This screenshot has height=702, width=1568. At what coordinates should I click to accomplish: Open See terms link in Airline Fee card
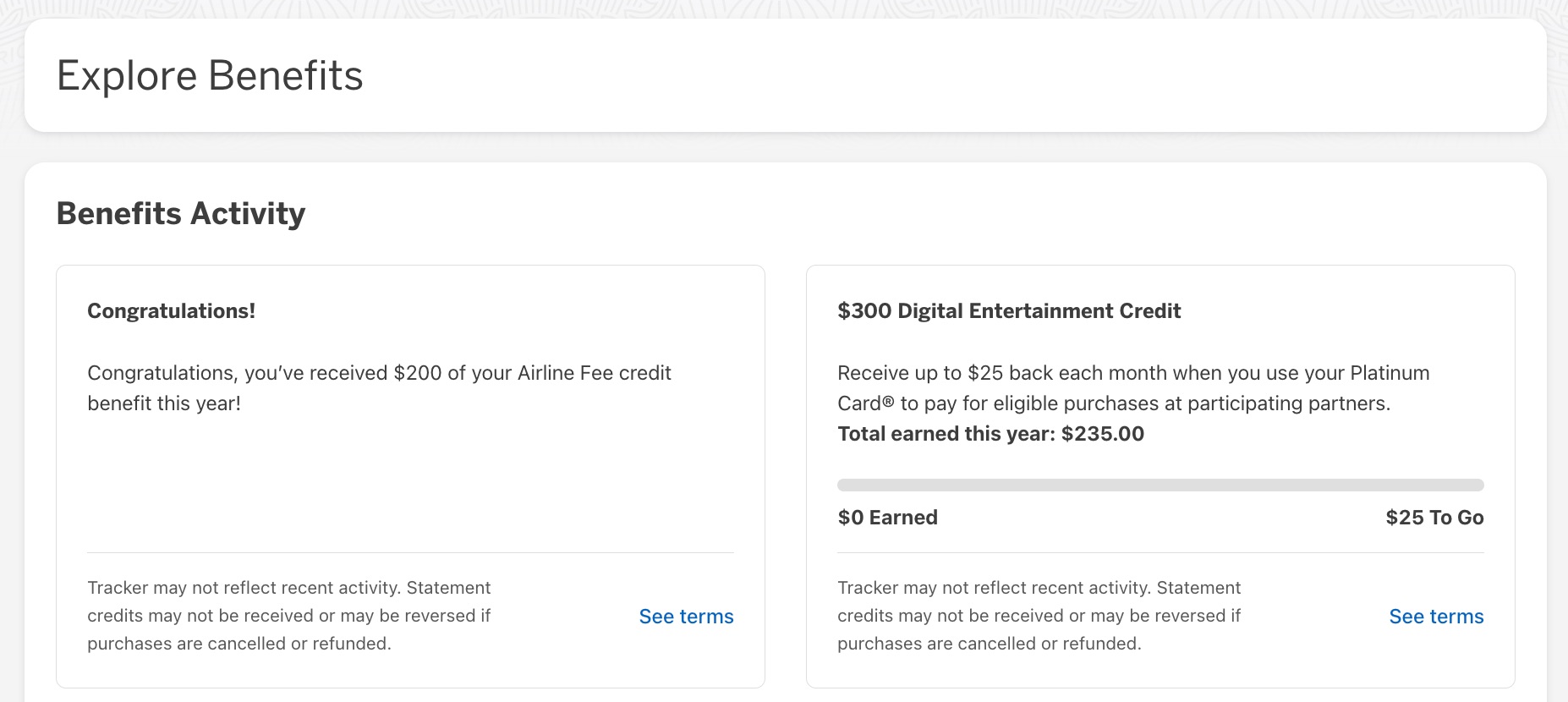pos(686,617)
